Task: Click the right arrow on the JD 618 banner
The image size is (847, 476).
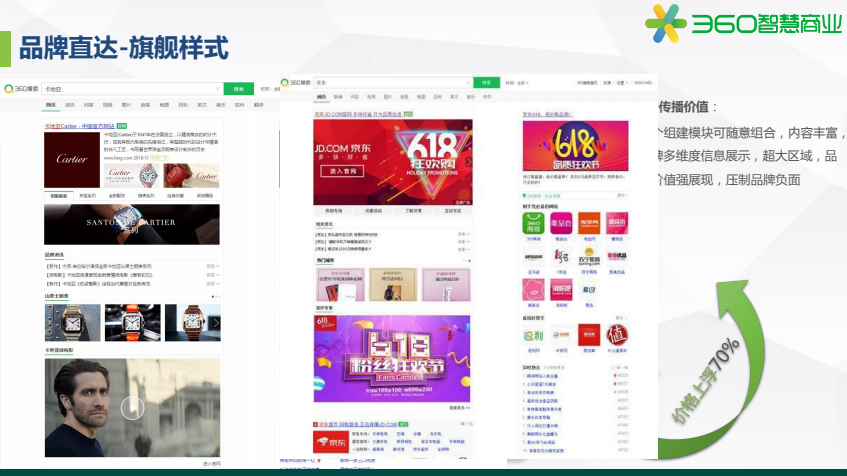Action: [x=467, y=161]
